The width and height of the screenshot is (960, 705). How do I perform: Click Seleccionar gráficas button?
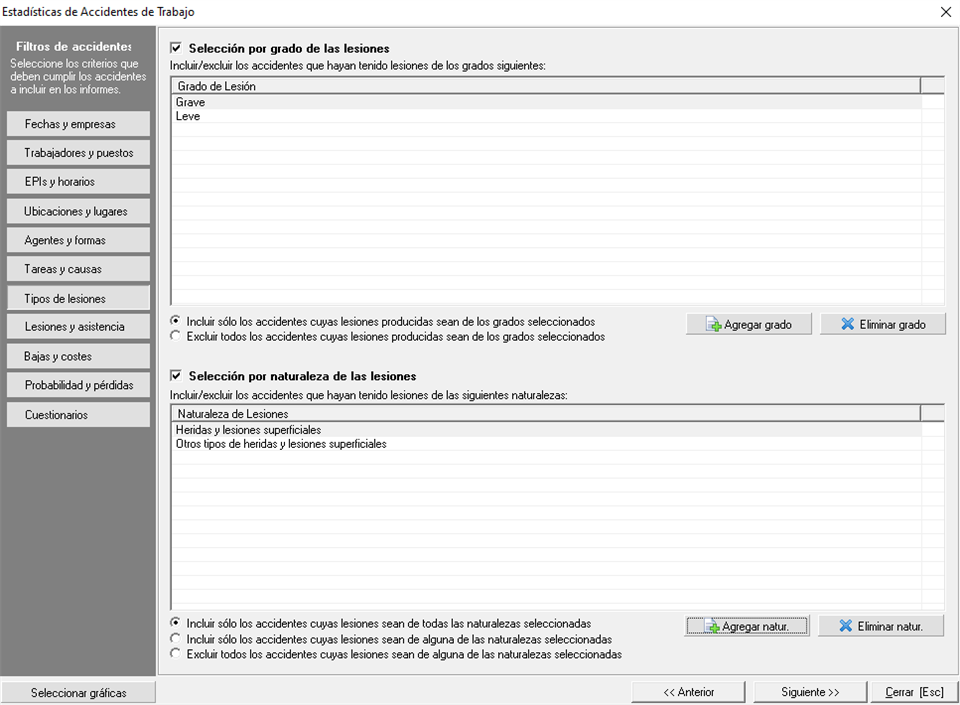point(78,693)
